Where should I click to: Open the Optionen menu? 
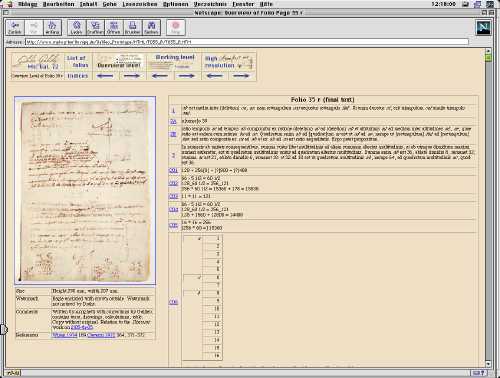[x=175, y=4]
